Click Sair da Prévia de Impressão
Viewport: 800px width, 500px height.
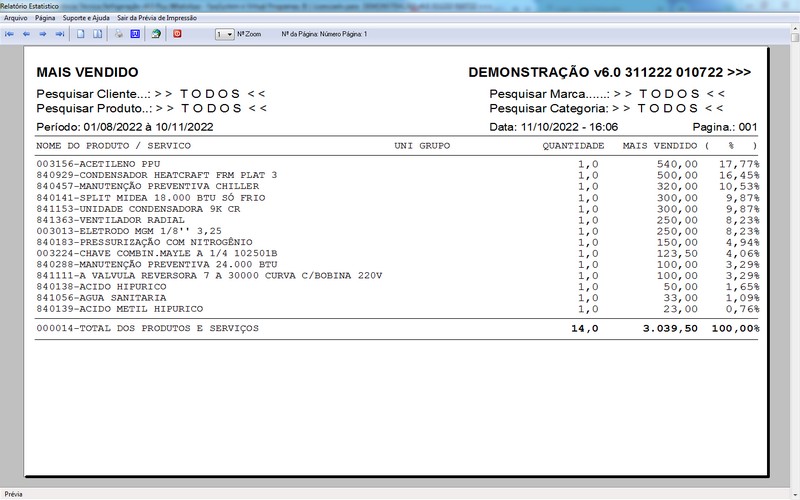click(157, 18)
